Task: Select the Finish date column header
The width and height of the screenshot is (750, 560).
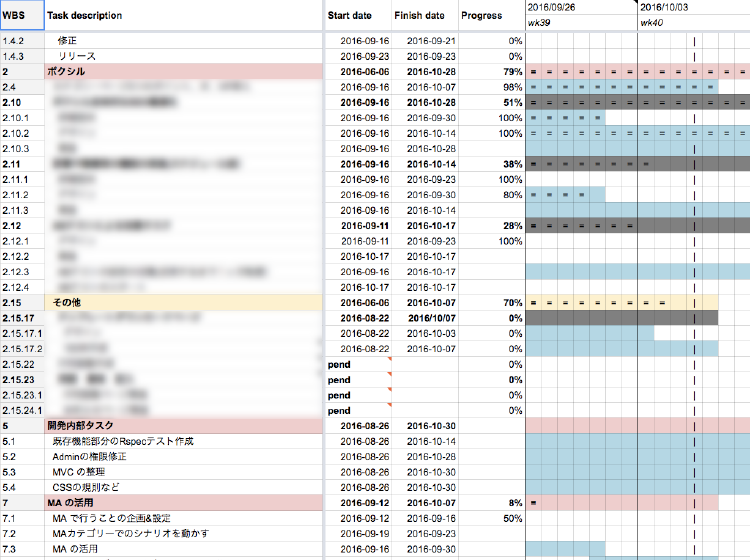Action: (419, 16)
